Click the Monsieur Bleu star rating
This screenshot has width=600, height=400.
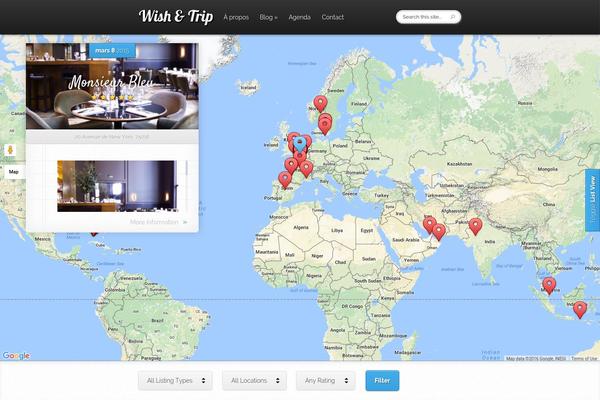(112, 98)
